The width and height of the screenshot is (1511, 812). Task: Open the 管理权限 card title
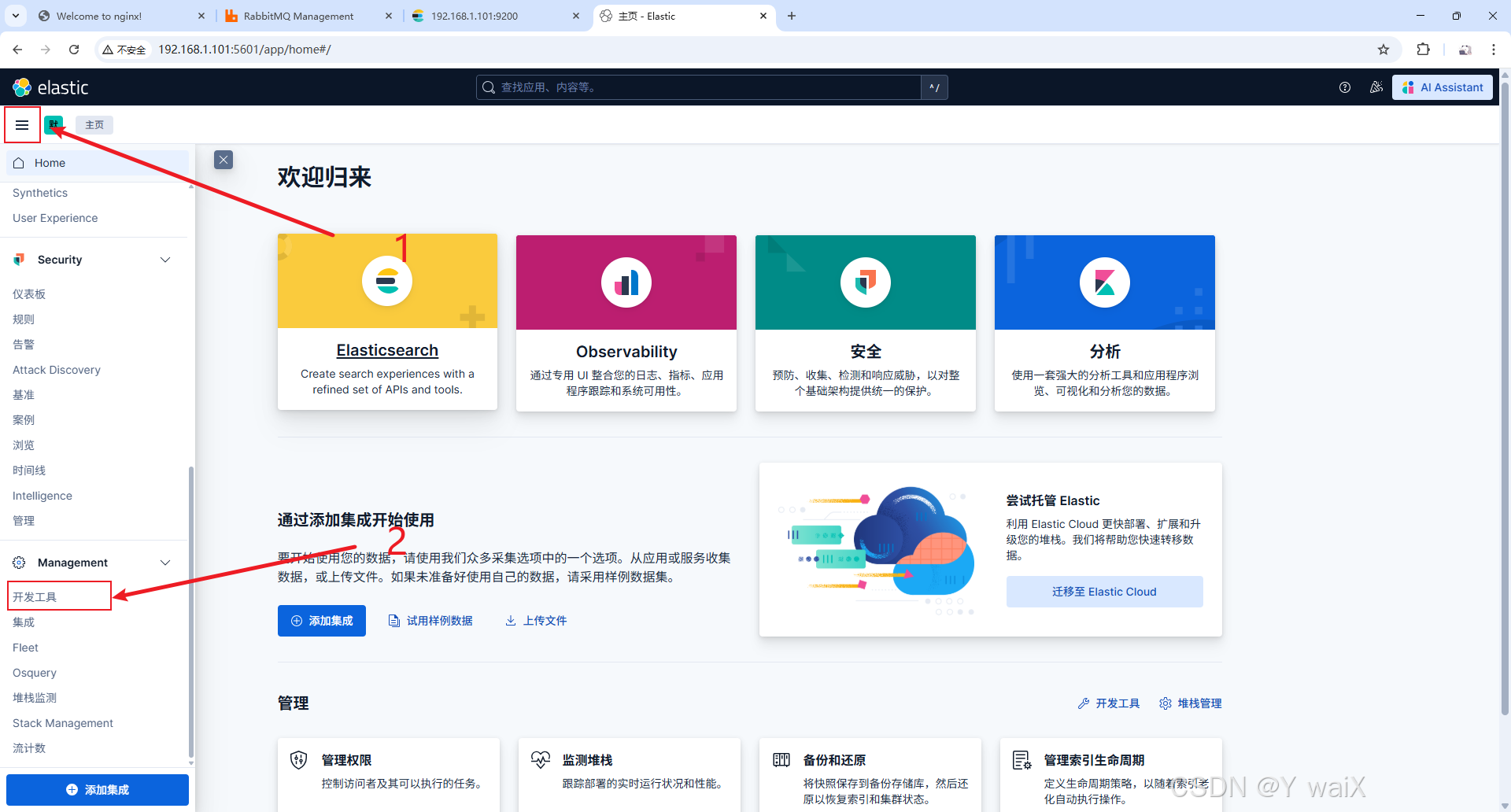coord(347,760)
